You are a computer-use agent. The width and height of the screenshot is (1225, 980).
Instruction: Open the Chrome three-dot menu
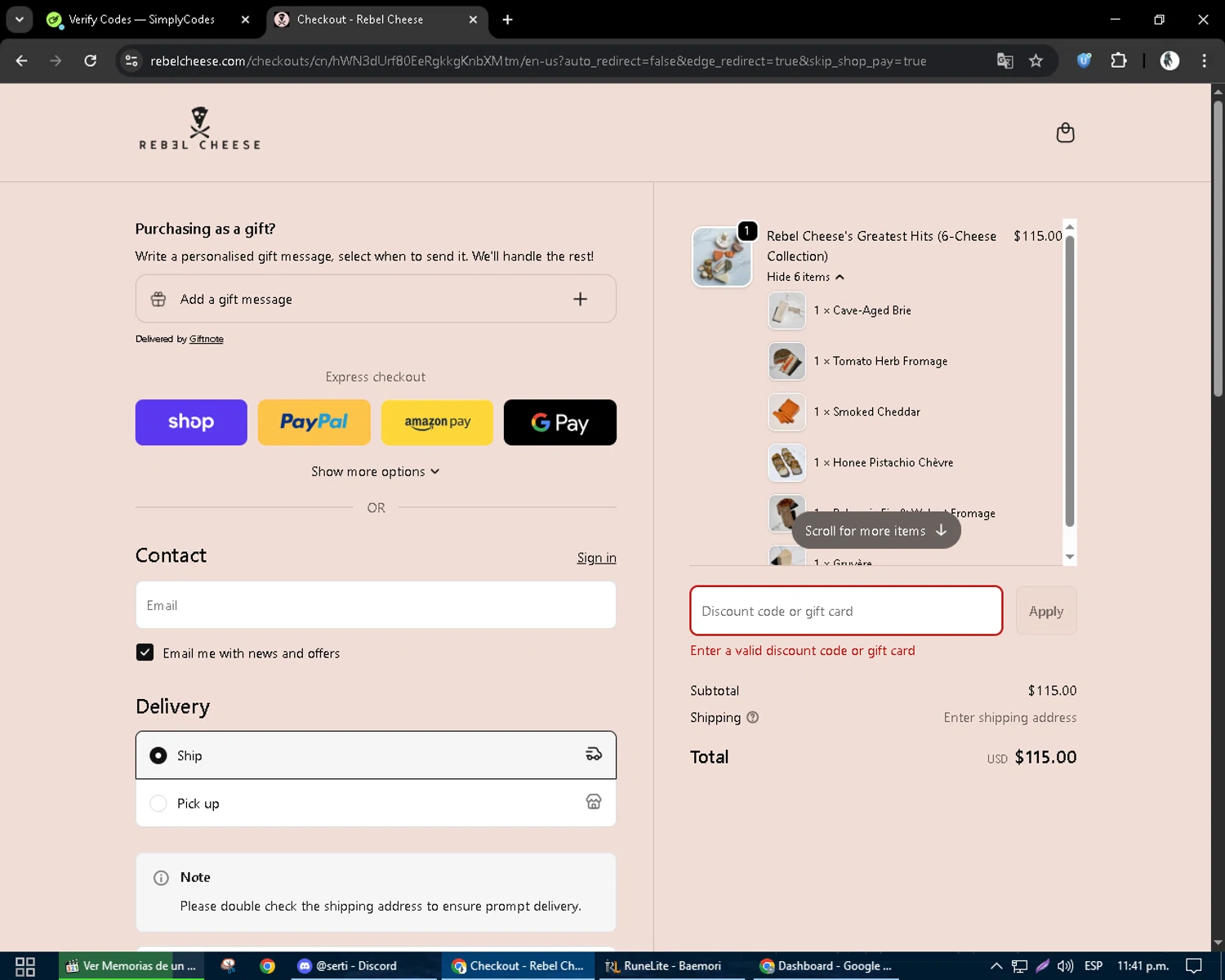(x=1204, y=60)
